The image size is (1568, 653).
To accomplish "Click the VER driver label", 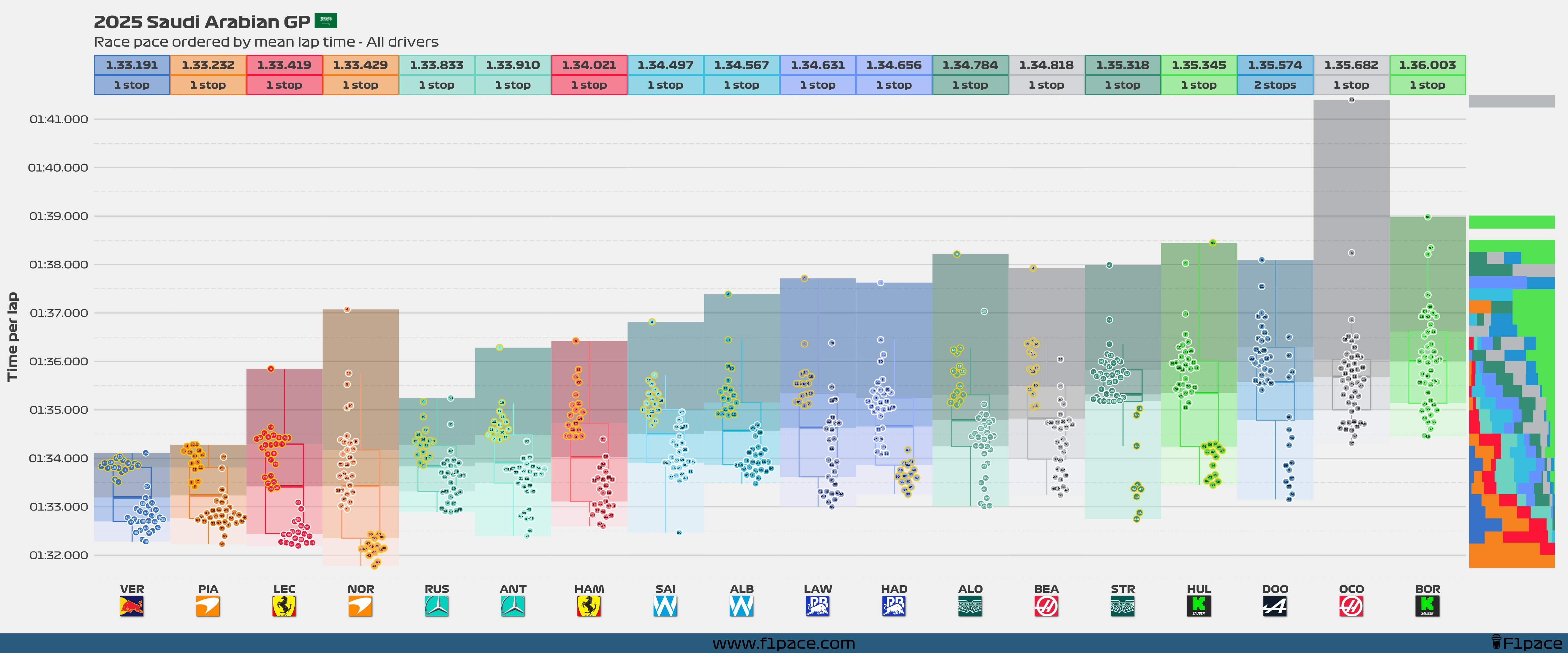I will (x=132, y=589).
